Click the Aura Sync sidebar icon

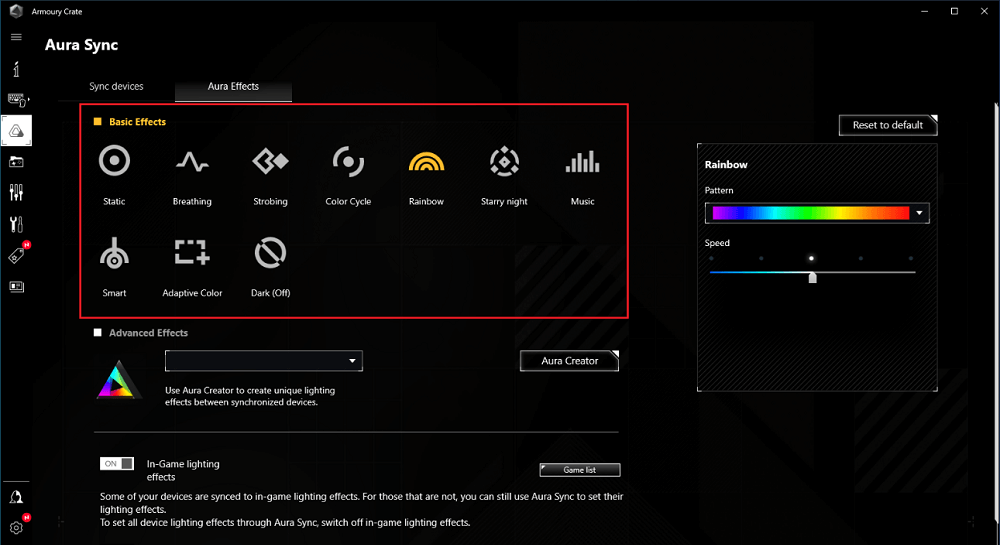[x=17, y=131]
